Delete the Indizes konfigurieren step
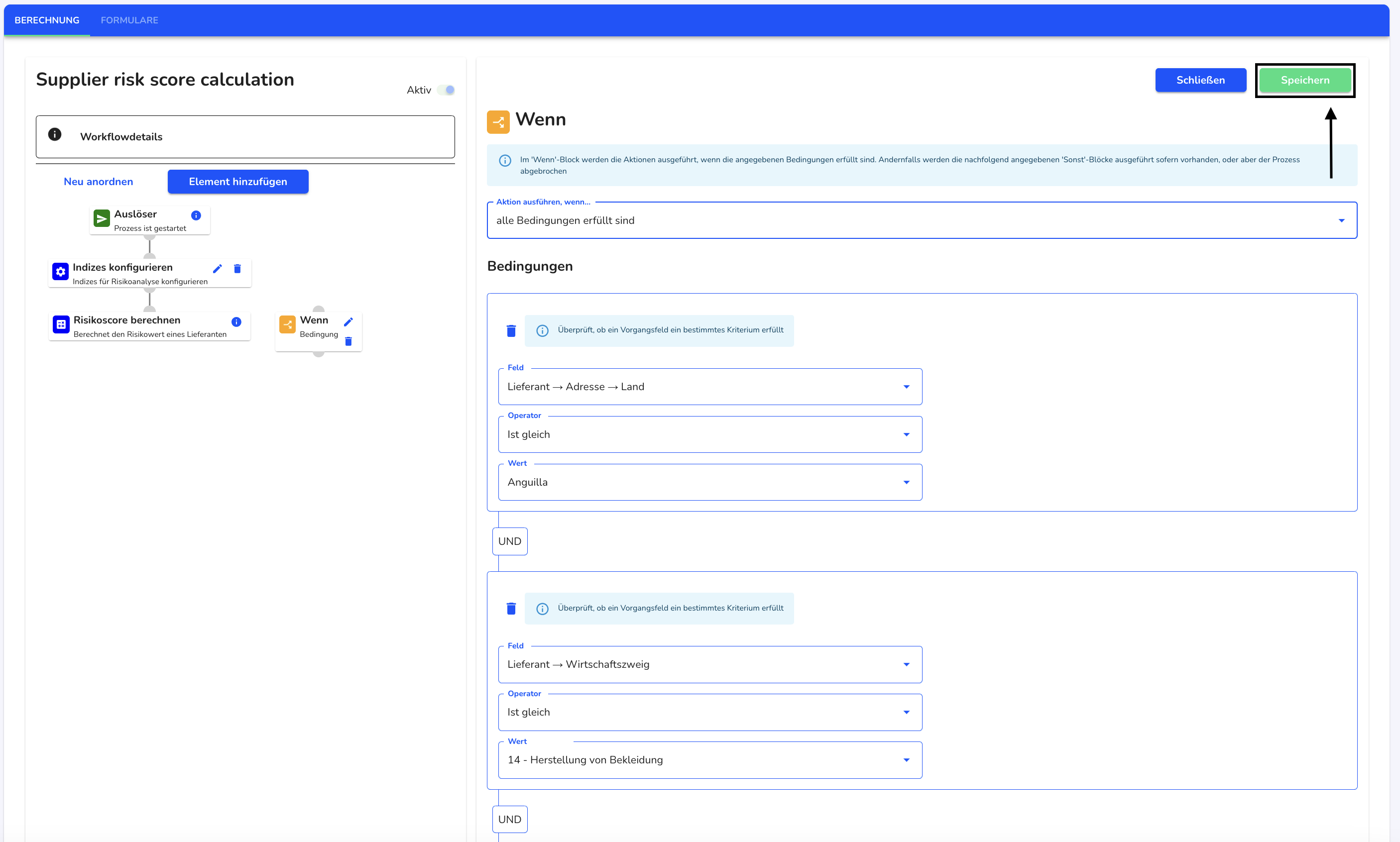Image resolution: width=1400 pixels, height=842 pixels. (x=237, y=269)
